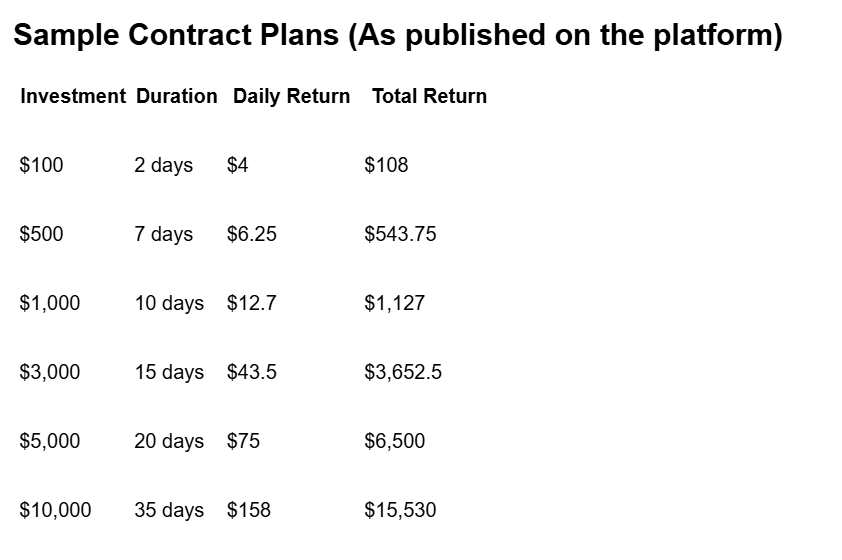This screenshot has height=560, width=842.
Task: Click the 2 days duration cell
Action: coord(163,166)
